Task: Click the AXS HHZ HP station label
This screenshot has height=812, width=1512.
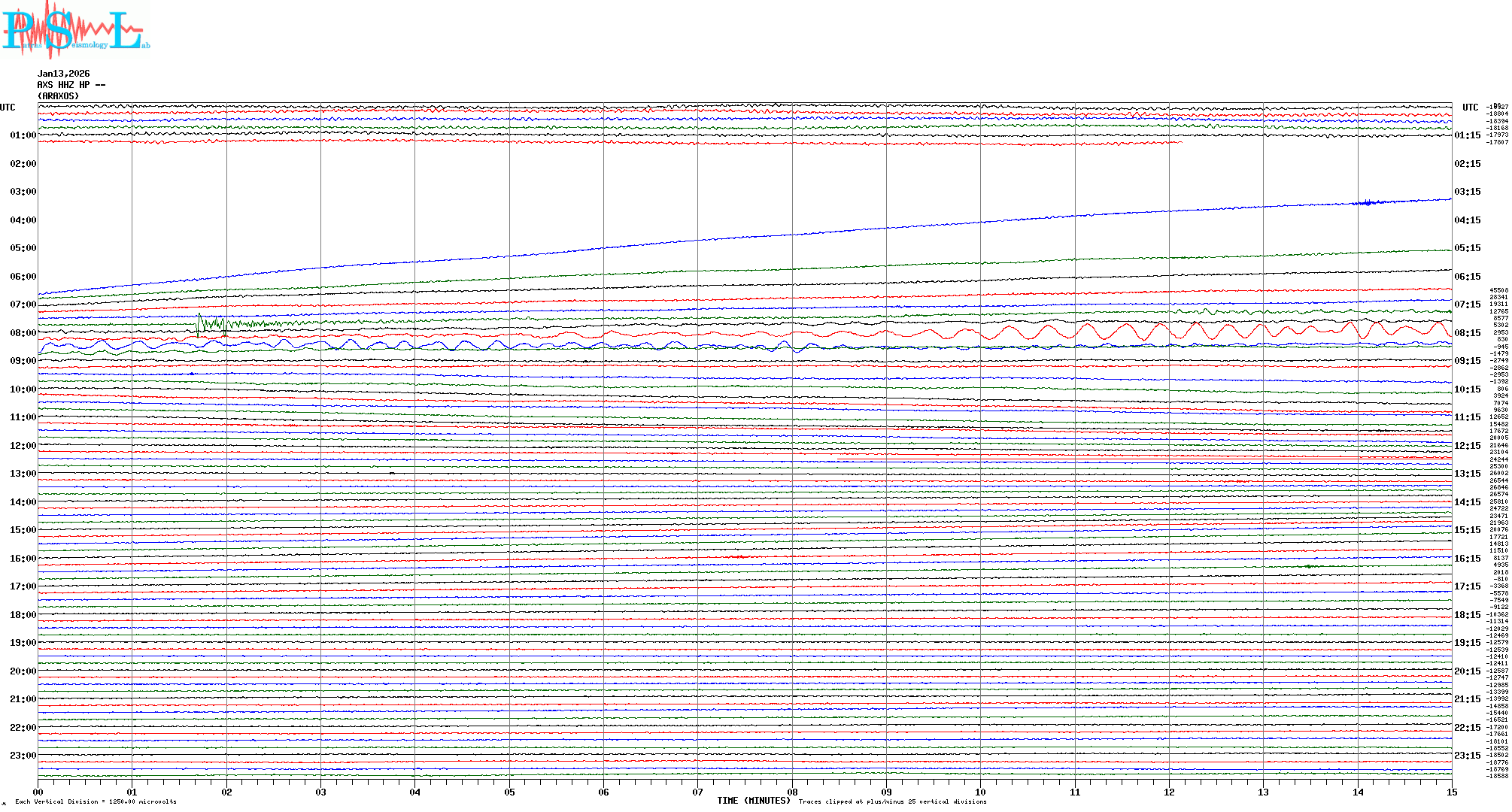Action: click(x=71, y=85)
